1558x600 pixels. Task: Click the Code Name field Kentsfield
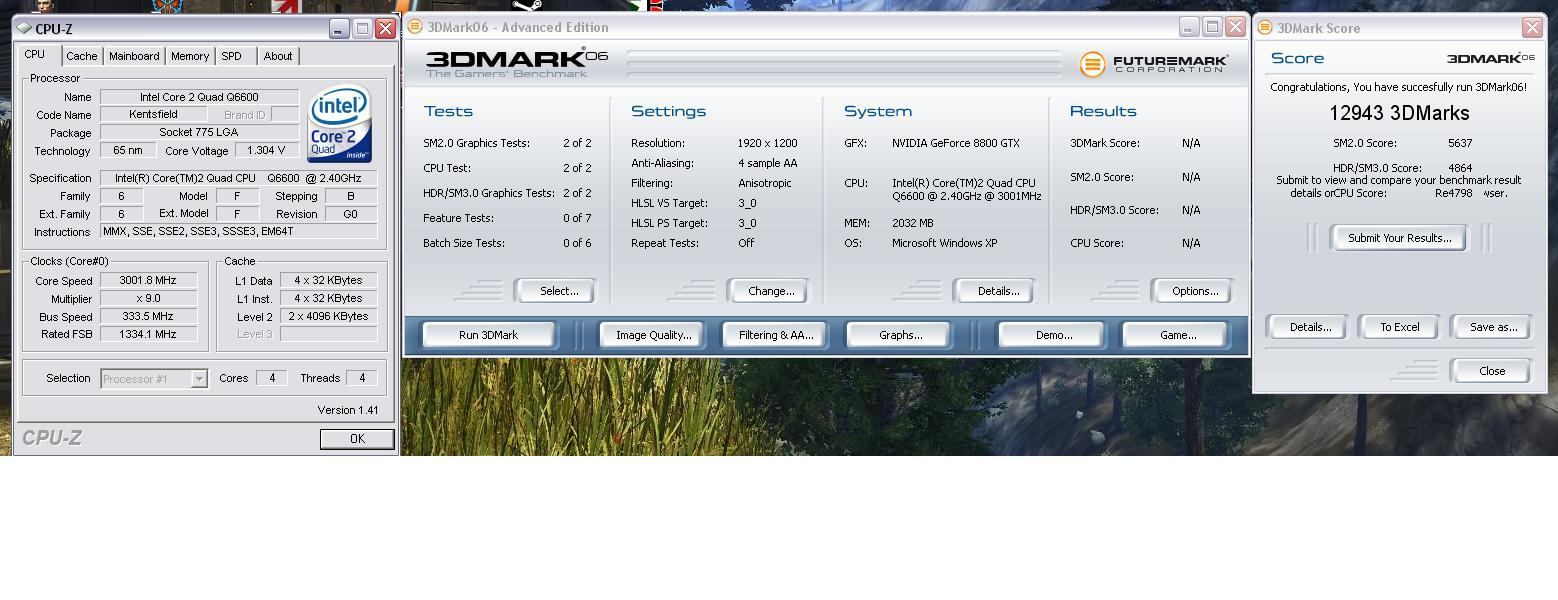[x=154, y=115]
